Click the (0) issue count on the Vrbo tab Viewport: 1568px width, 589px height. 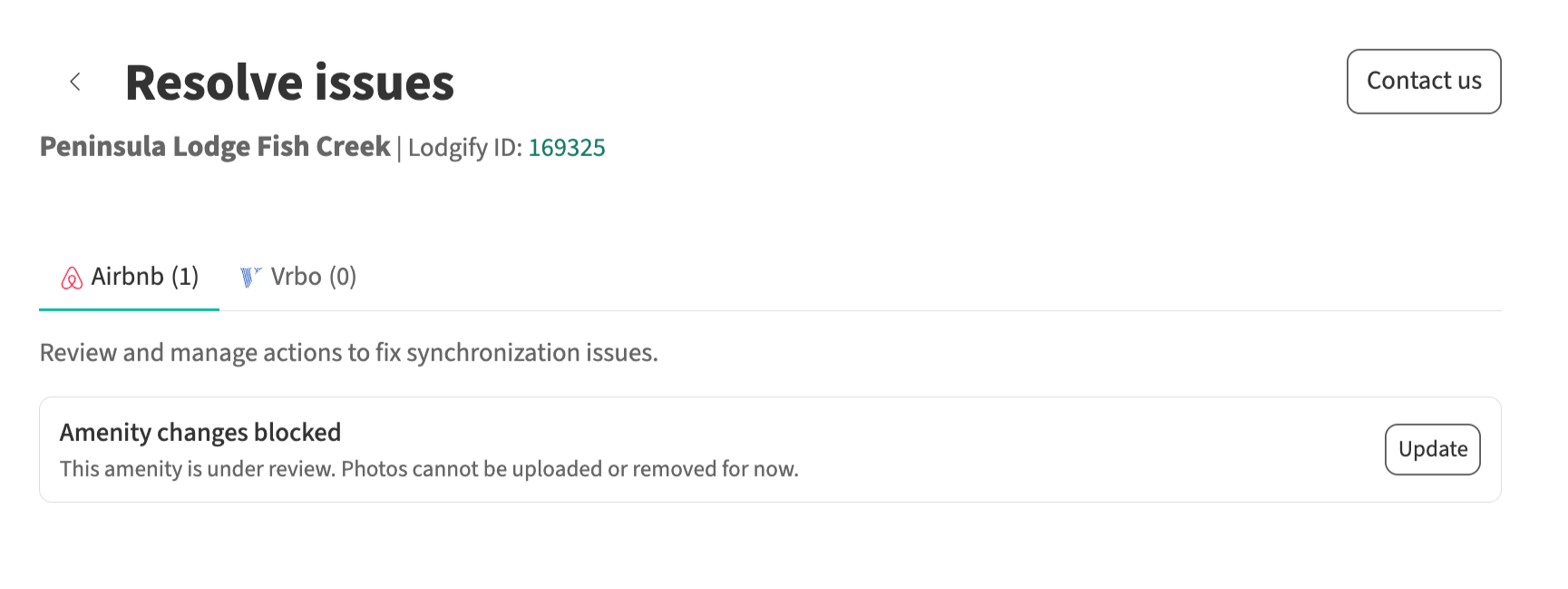coord(343,277)
